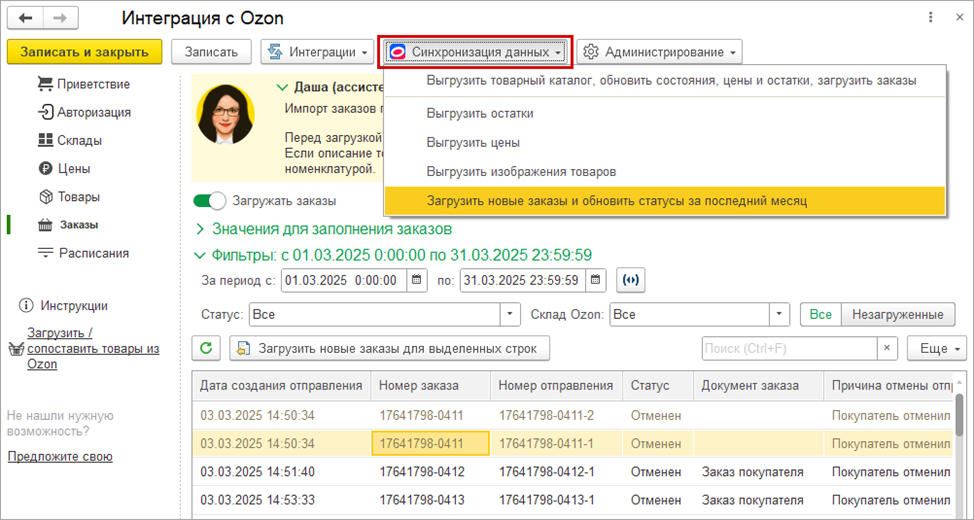The width and height of the screenshot is (974, 520).
Task: Open the Предложите свою link
Action: (60, 456)
